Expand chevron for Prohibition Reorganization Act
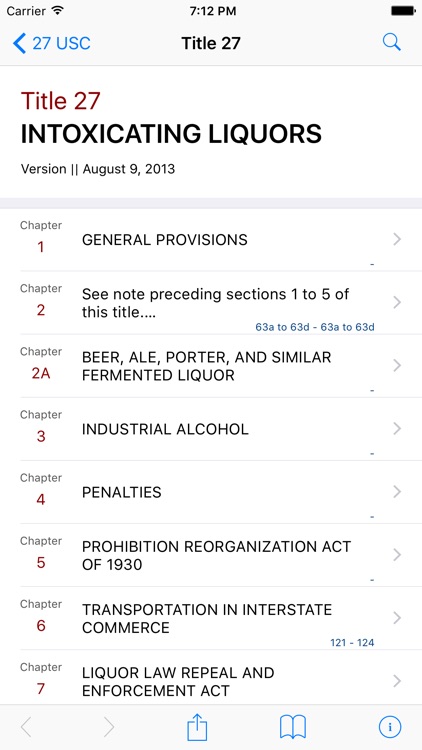The width and height of the screenshot is (422, 750). (x=397, y=555)
